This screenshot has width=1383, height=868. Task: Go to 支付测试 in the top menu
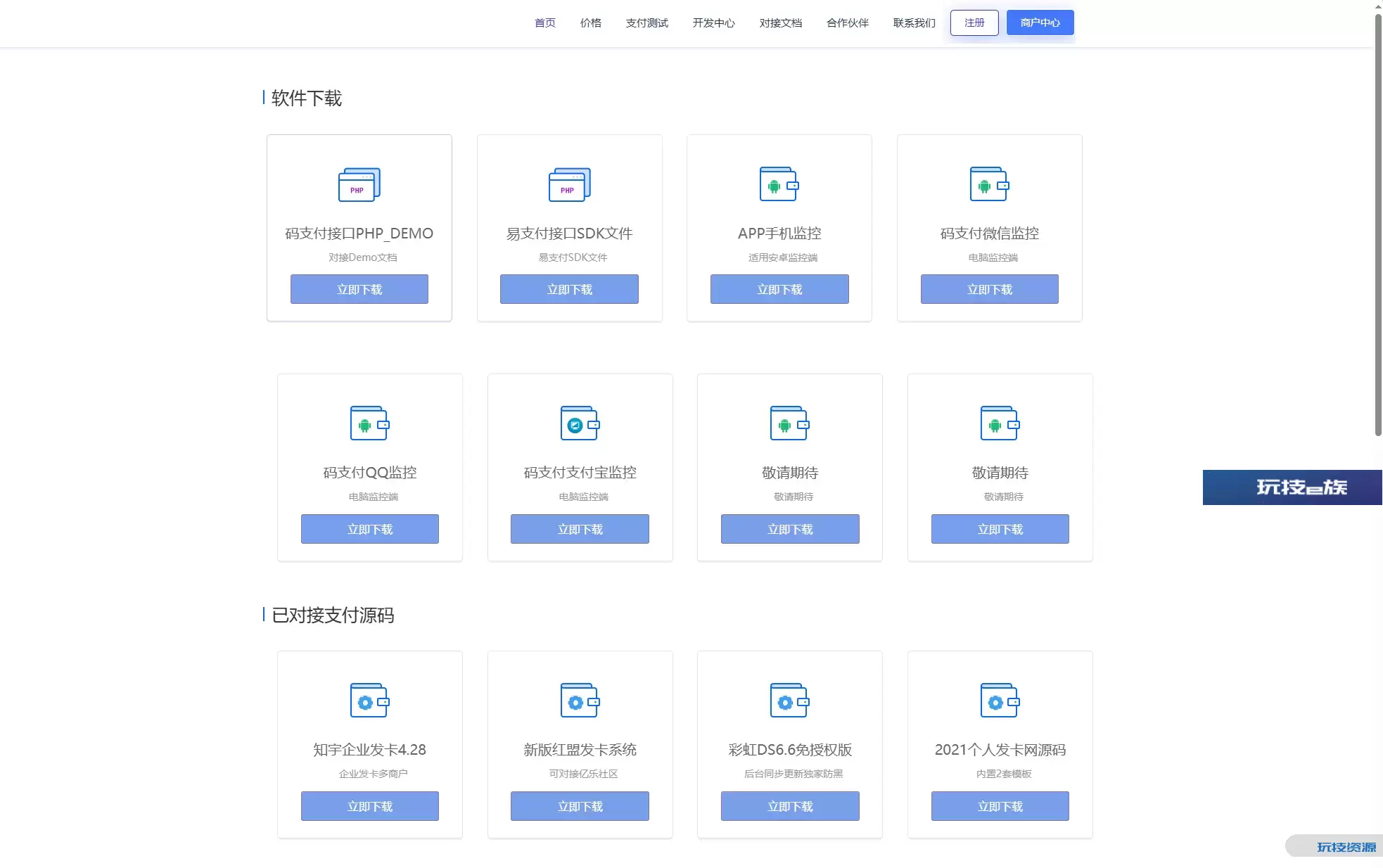tap(647, 23)
